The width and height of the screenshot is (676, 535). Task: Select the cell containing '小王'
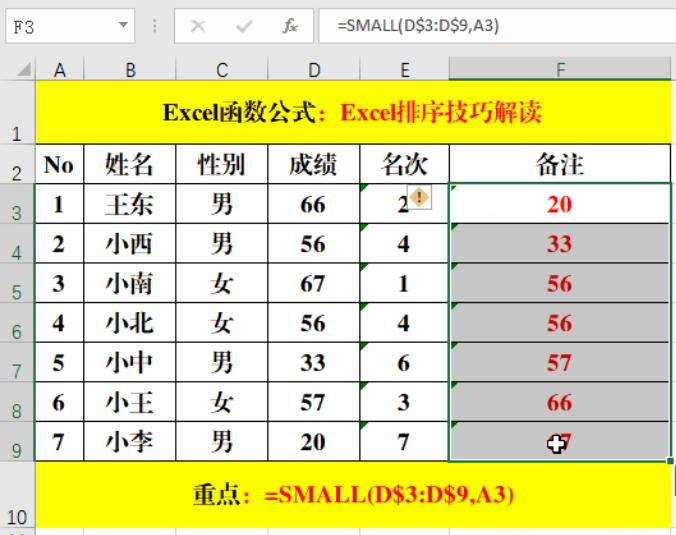tap(130, 402)
